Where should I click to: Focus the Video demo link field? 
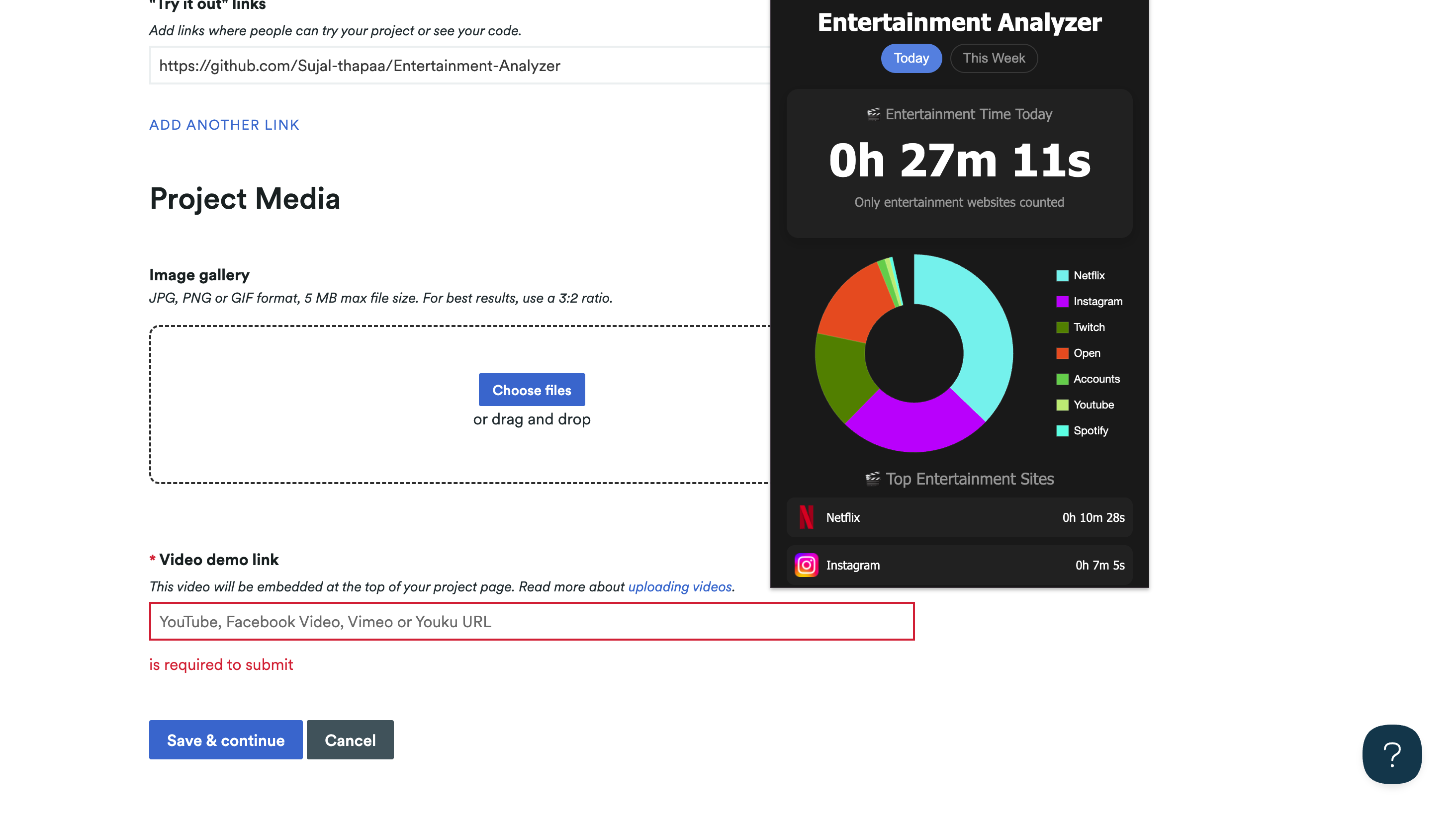[x=531, y=622]
